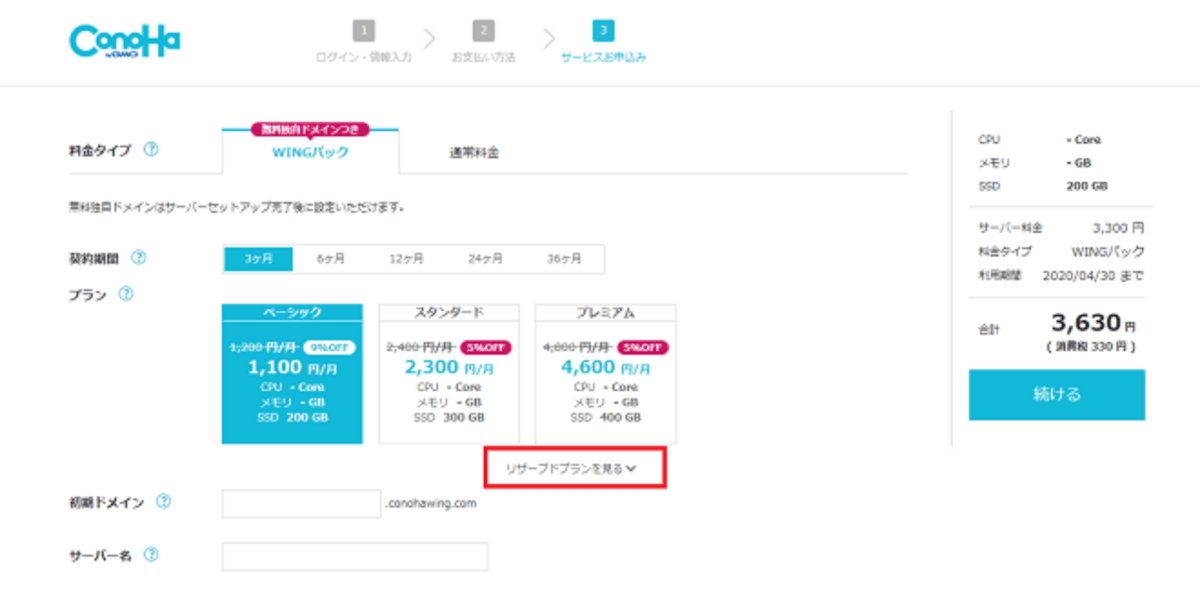
Task: Open help icon beside 契約期間
Action: [x=138, y=258]
